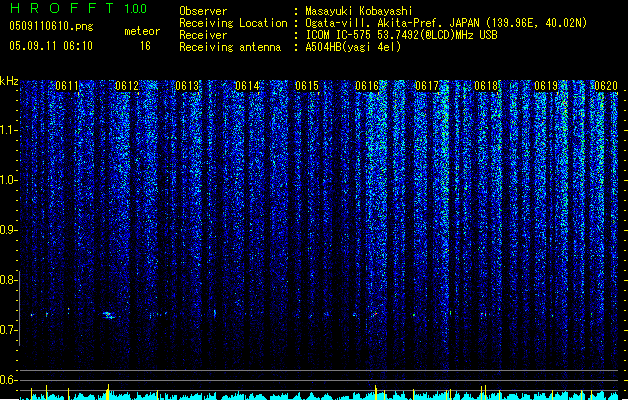Click the date stamp 05.09.11 06:10
This screenshot has width=629, height=400.
pyautogui.click(x=51, y=46)
